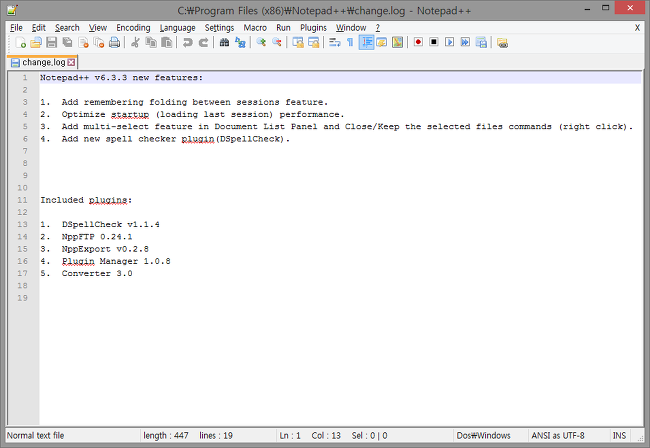
Task: Undo the last action with Undo arrow
Action: pos(187,43)
